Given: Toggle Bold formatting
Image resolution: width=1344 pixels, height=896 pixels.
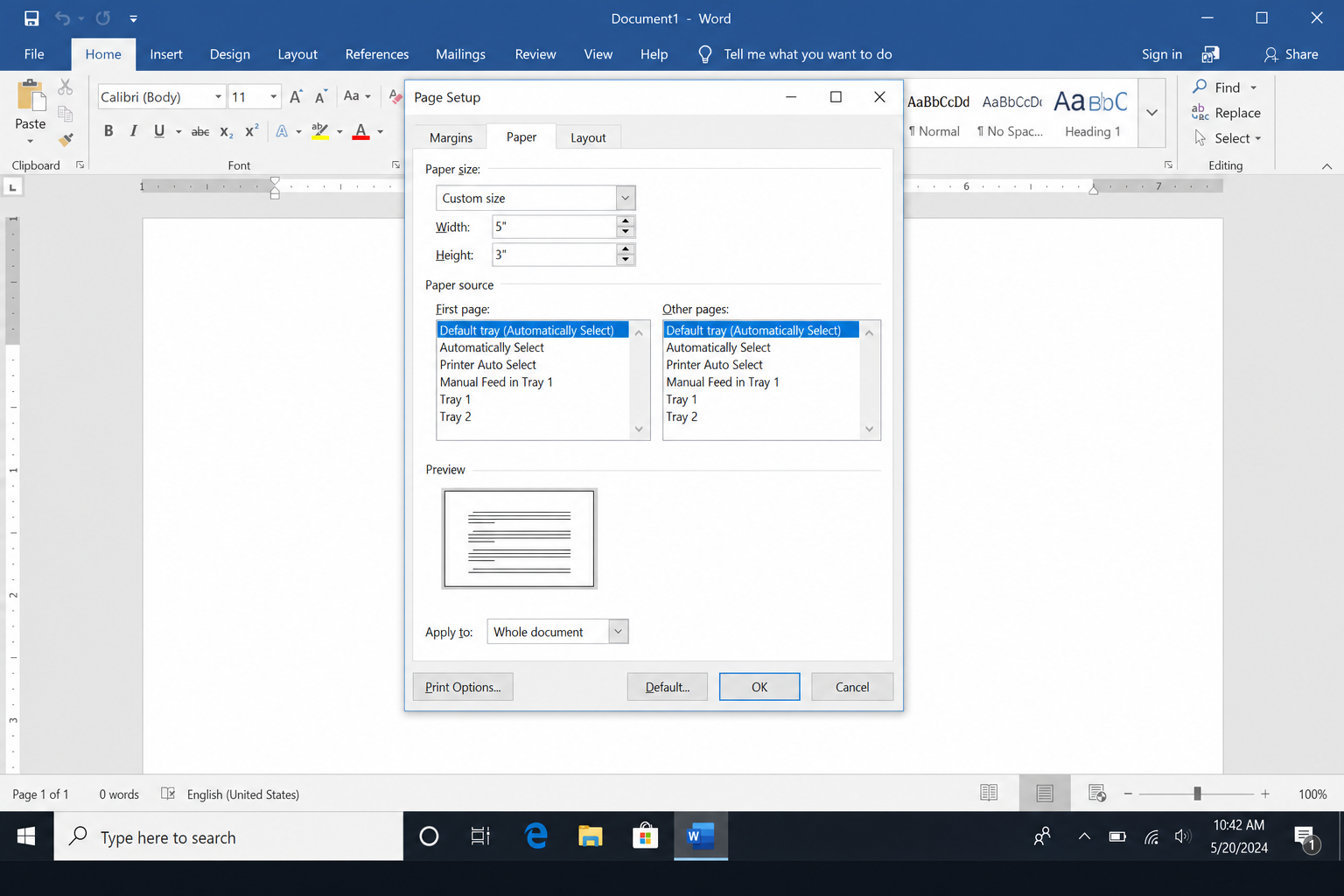Looking at the screenshot, I should pos(108,131).
